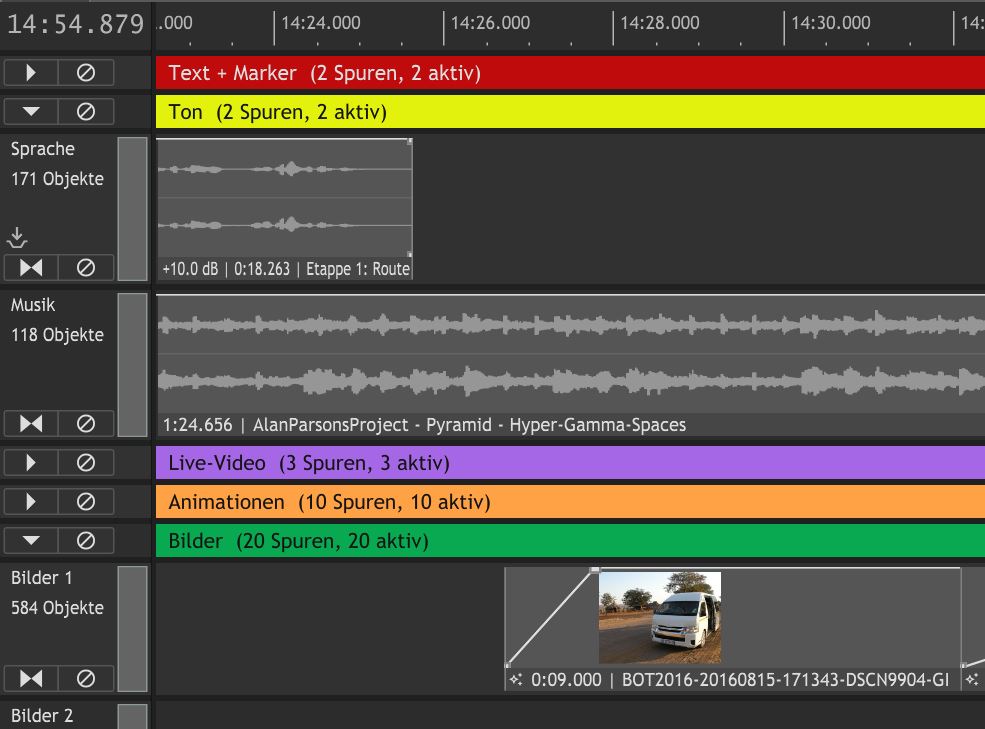Disable the Sprache track with its circle-slash icon
Viewport: 985px width, 729px height.
[86, 268]
